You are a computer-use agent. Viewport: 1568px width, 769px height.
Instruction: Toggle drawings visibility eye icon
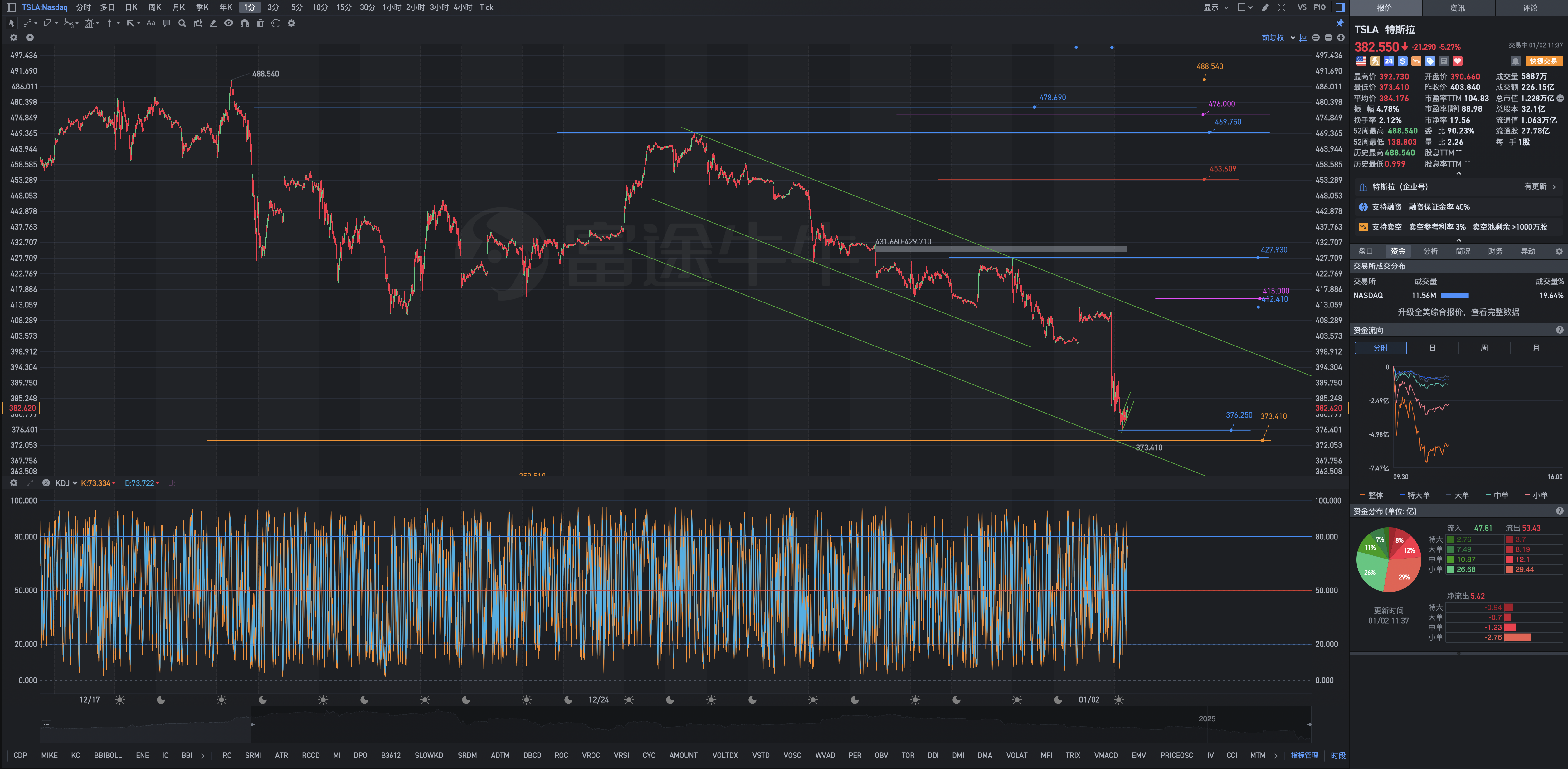pyautogui.click(x=228, y=23)
